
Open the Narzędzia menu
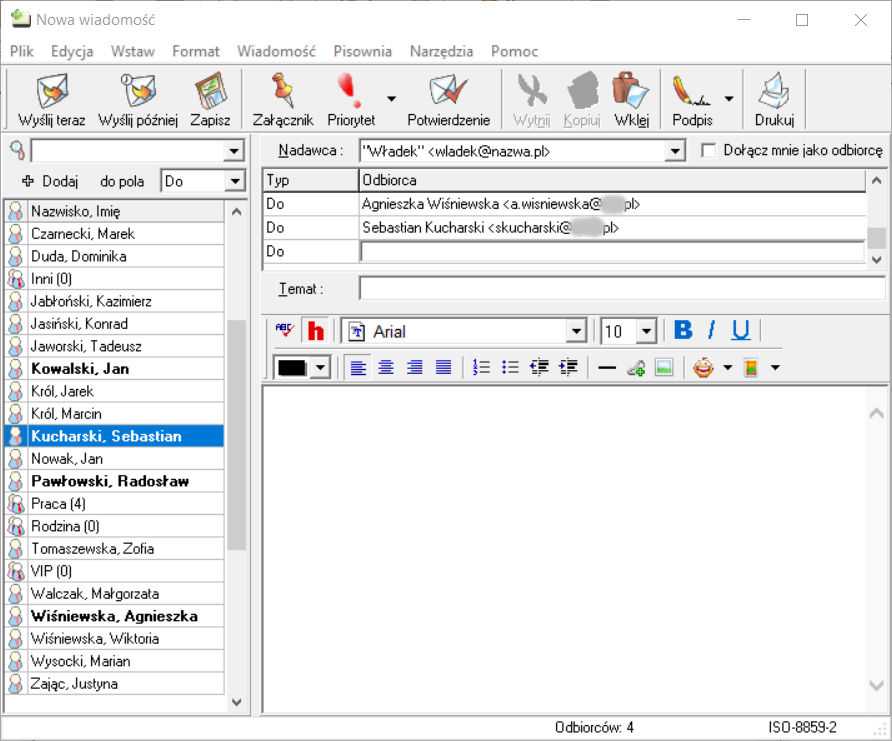pos(441,51)
